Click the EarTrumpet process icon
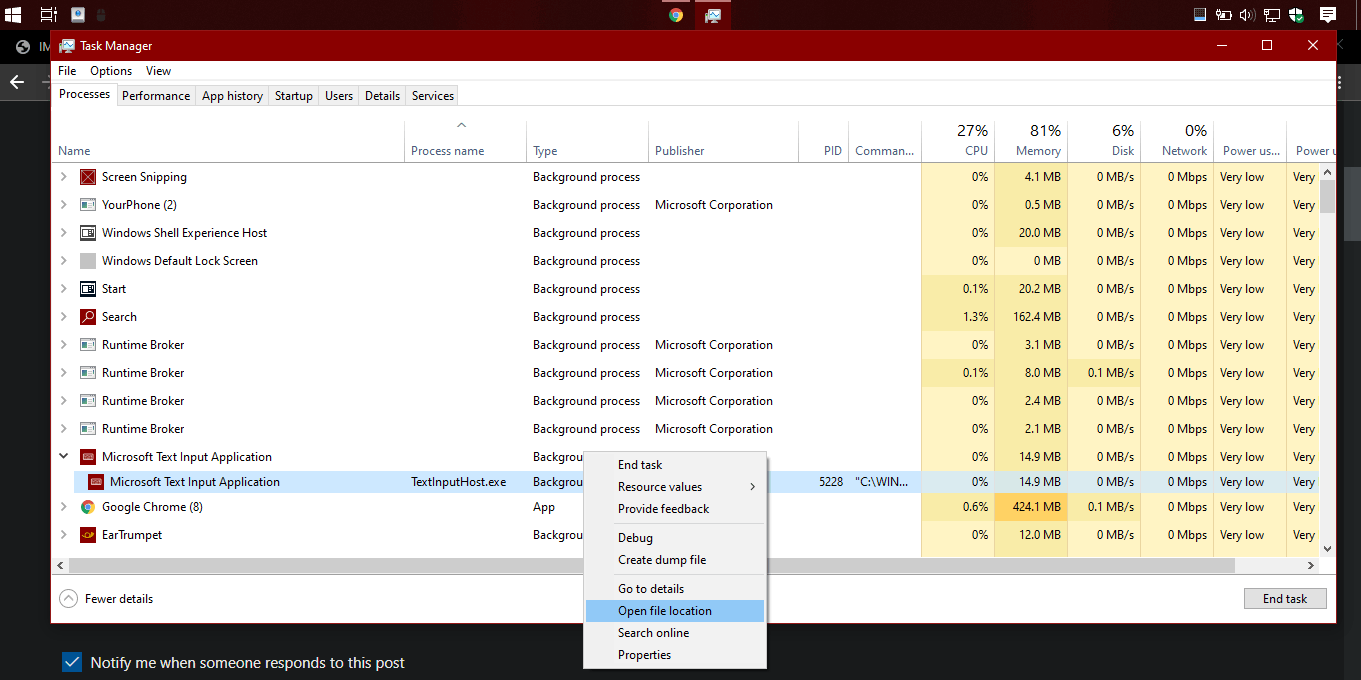Screen dimensions: 1361x680 click(x=88, y=535)
